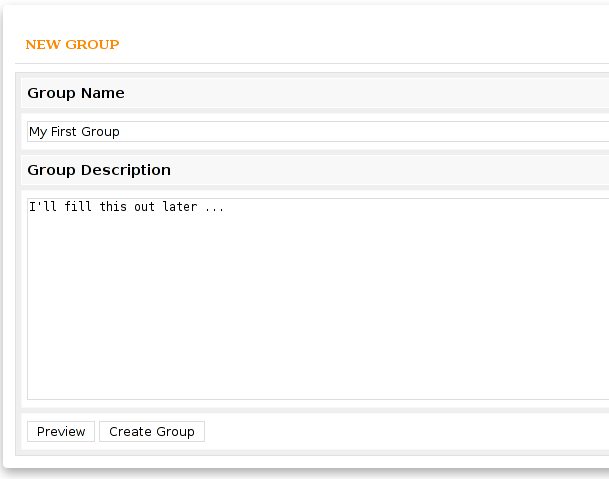The image size is (609, 479).
Task: Click the Group Description label
Action: (x=99, y=170)
